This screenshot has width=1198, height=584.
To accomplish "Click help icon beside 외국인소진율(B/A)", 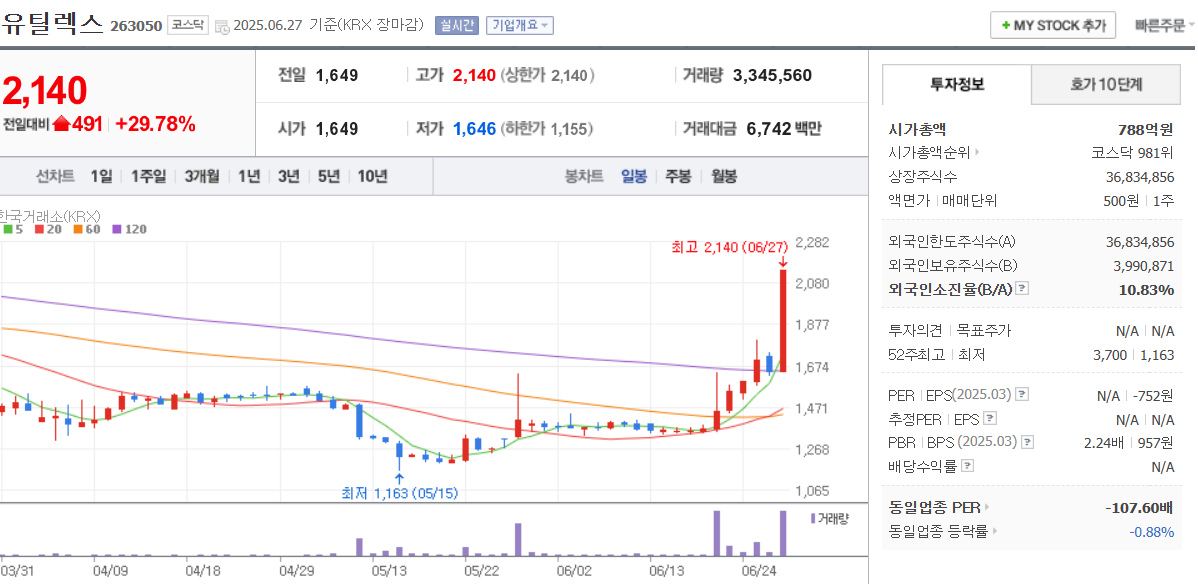I will point(1023,289).
